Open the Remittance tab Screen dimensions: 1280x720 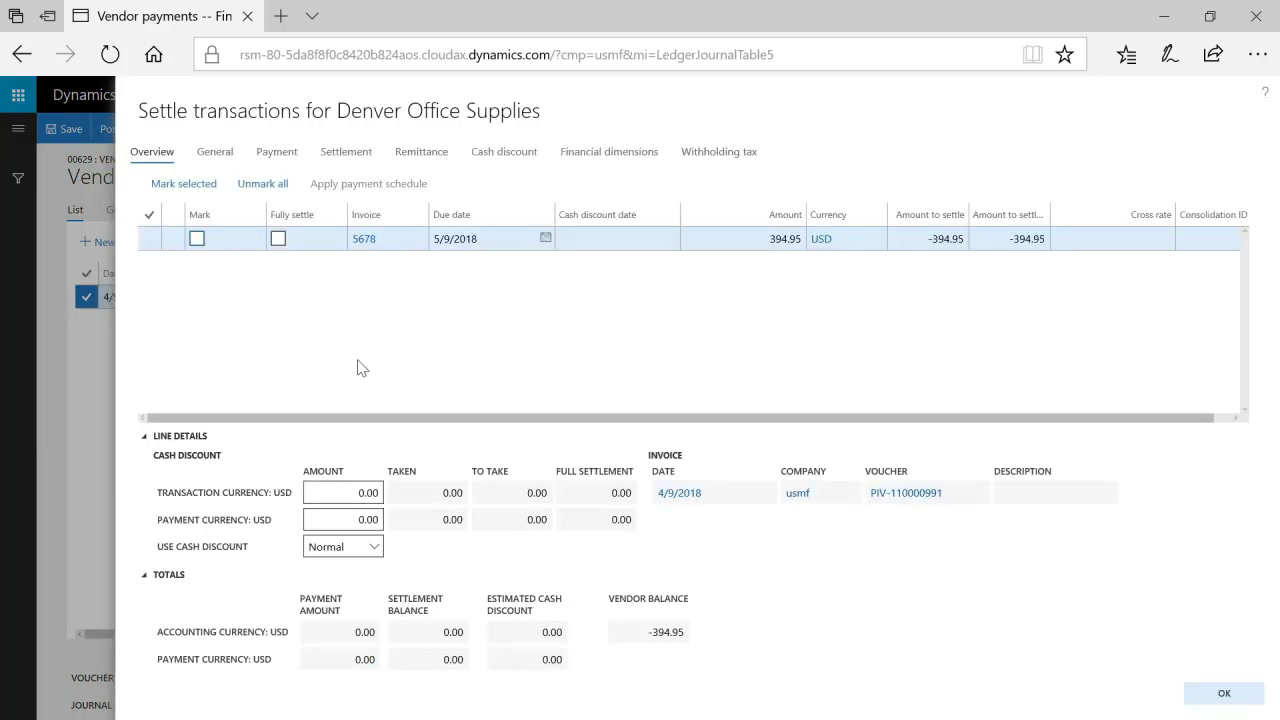[421, 152]
